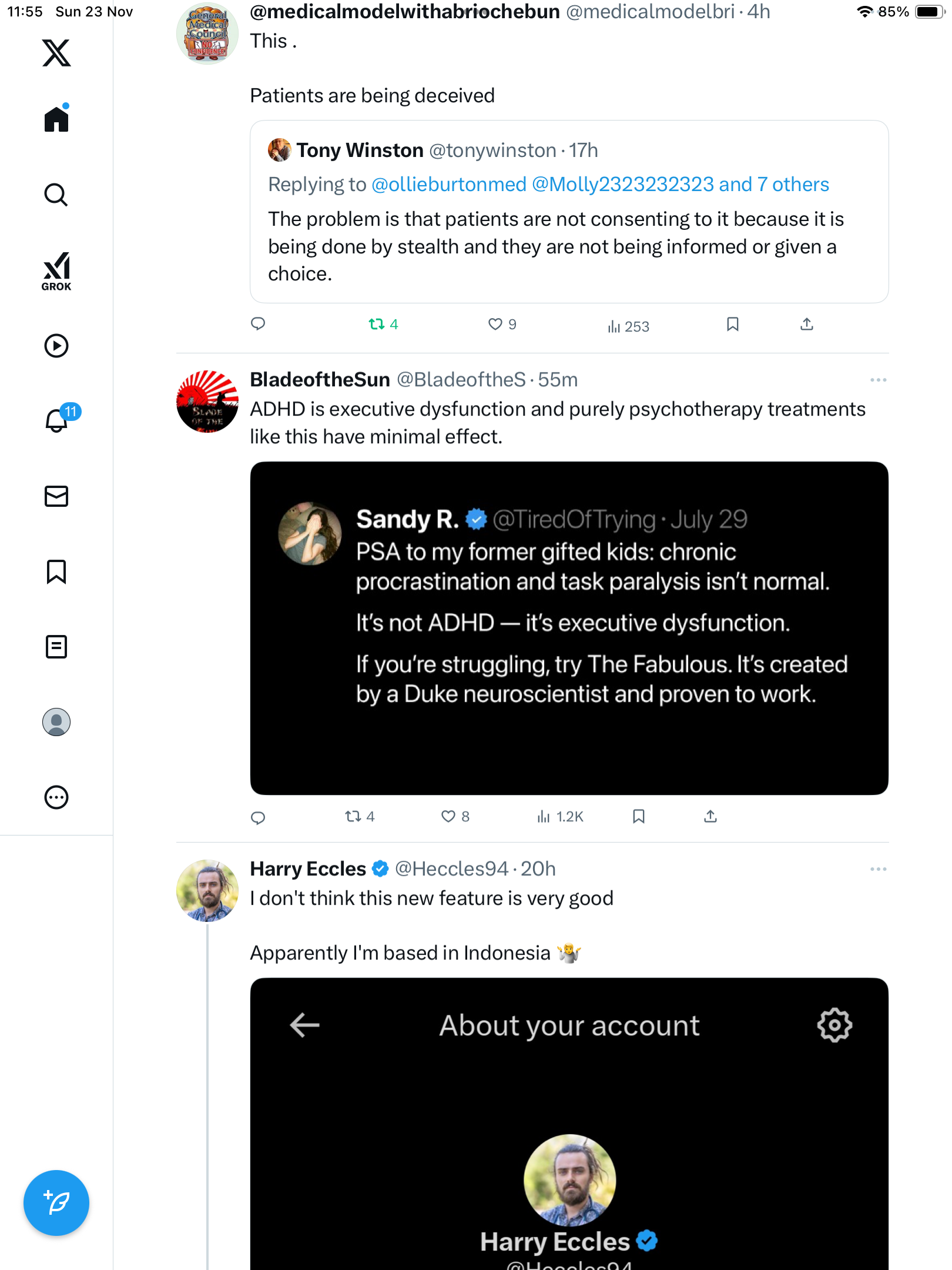
Task: View the Sandy R. screenshot image
Action: pos(569,628)
